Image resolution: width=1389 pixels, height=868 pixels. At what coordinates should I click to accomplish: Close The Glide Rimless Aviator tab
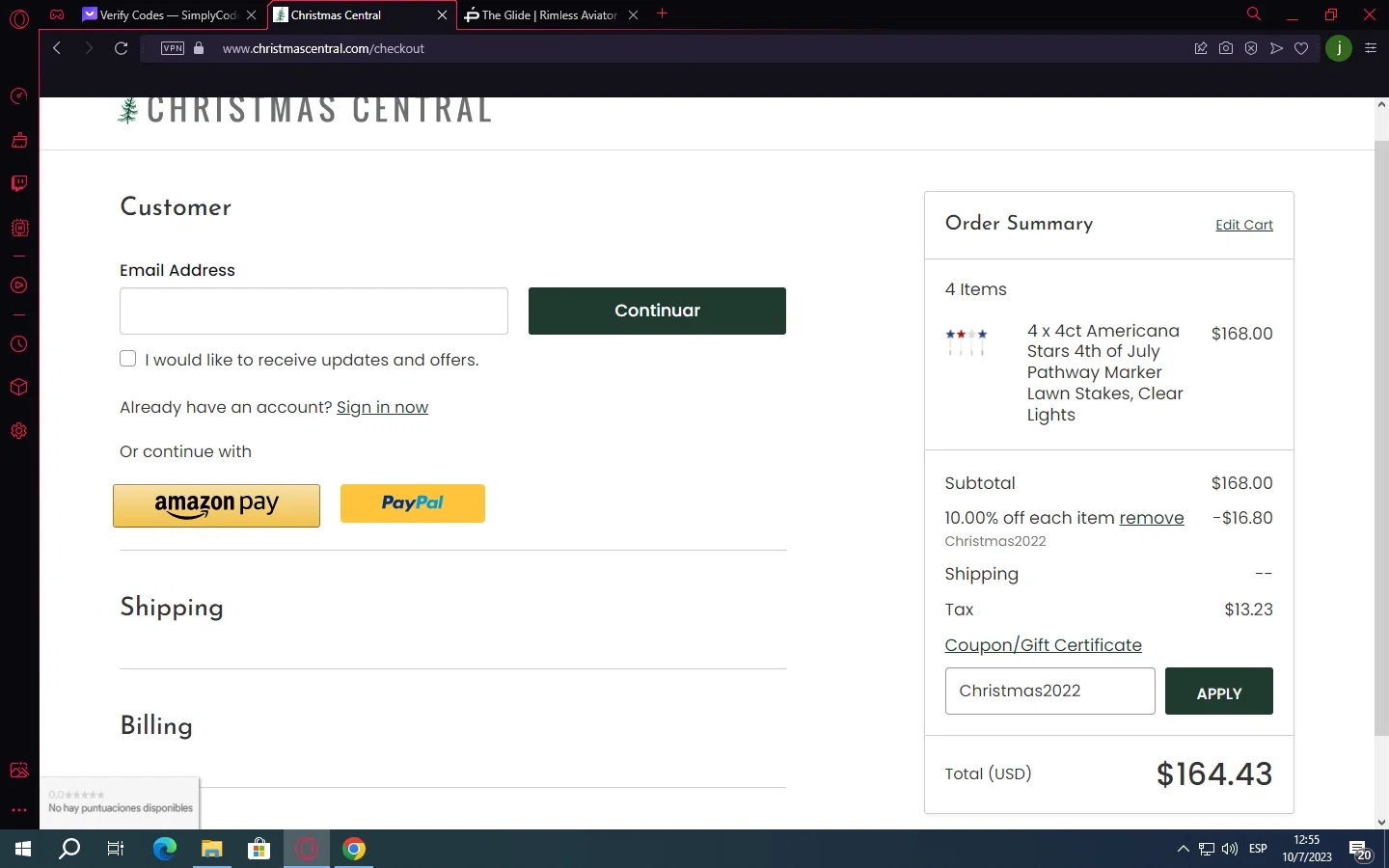(x=633, y=14)
